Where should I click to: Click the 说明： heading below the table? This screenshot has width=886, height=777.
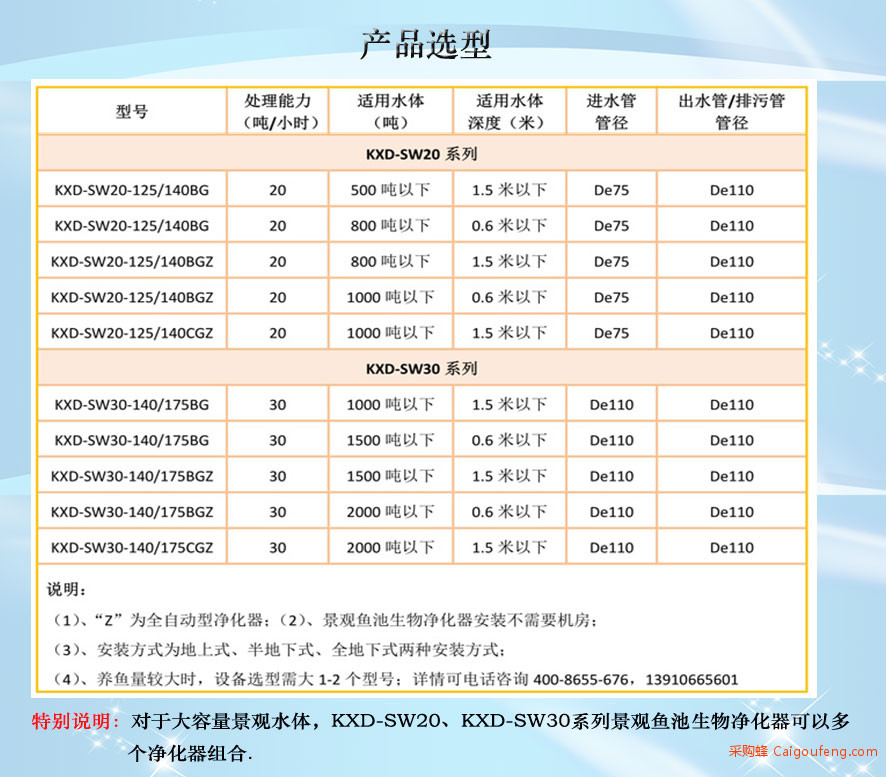(x=67, y=590)
